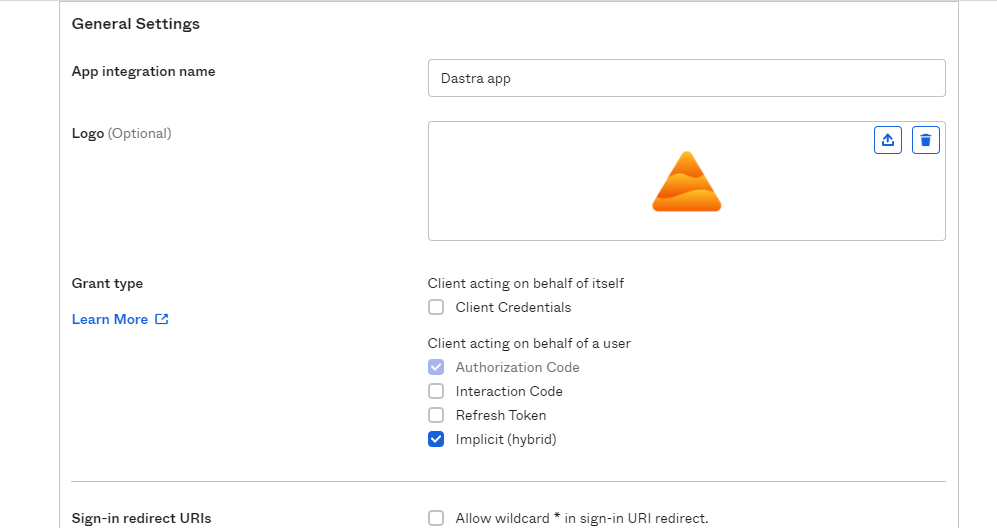Click the 'Client acting on behalf of a user' text

tap(529, 344)
